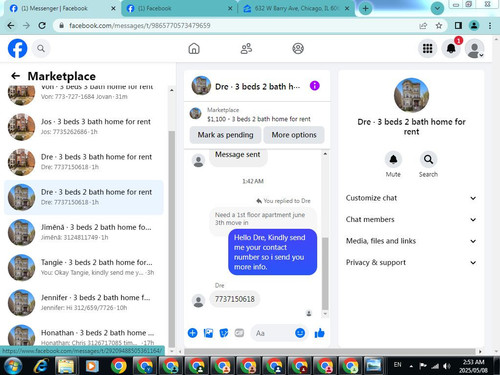Click the More options button
Image resolution: width=500 pixels, height=375 pixels.
[x=294, y=135]
